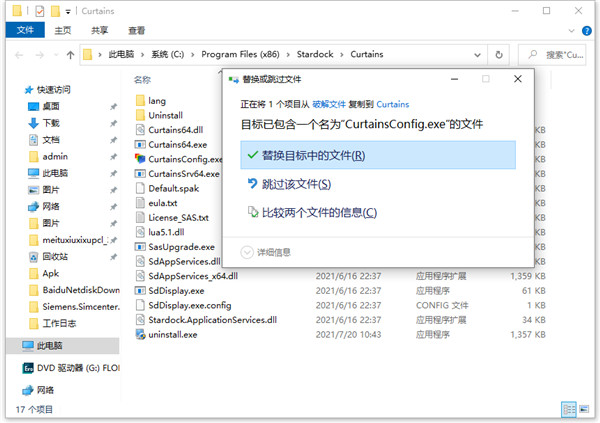Open Explorer help icon
The width and height of the screenshot is (600, 423).
click(x=586, y=31)
